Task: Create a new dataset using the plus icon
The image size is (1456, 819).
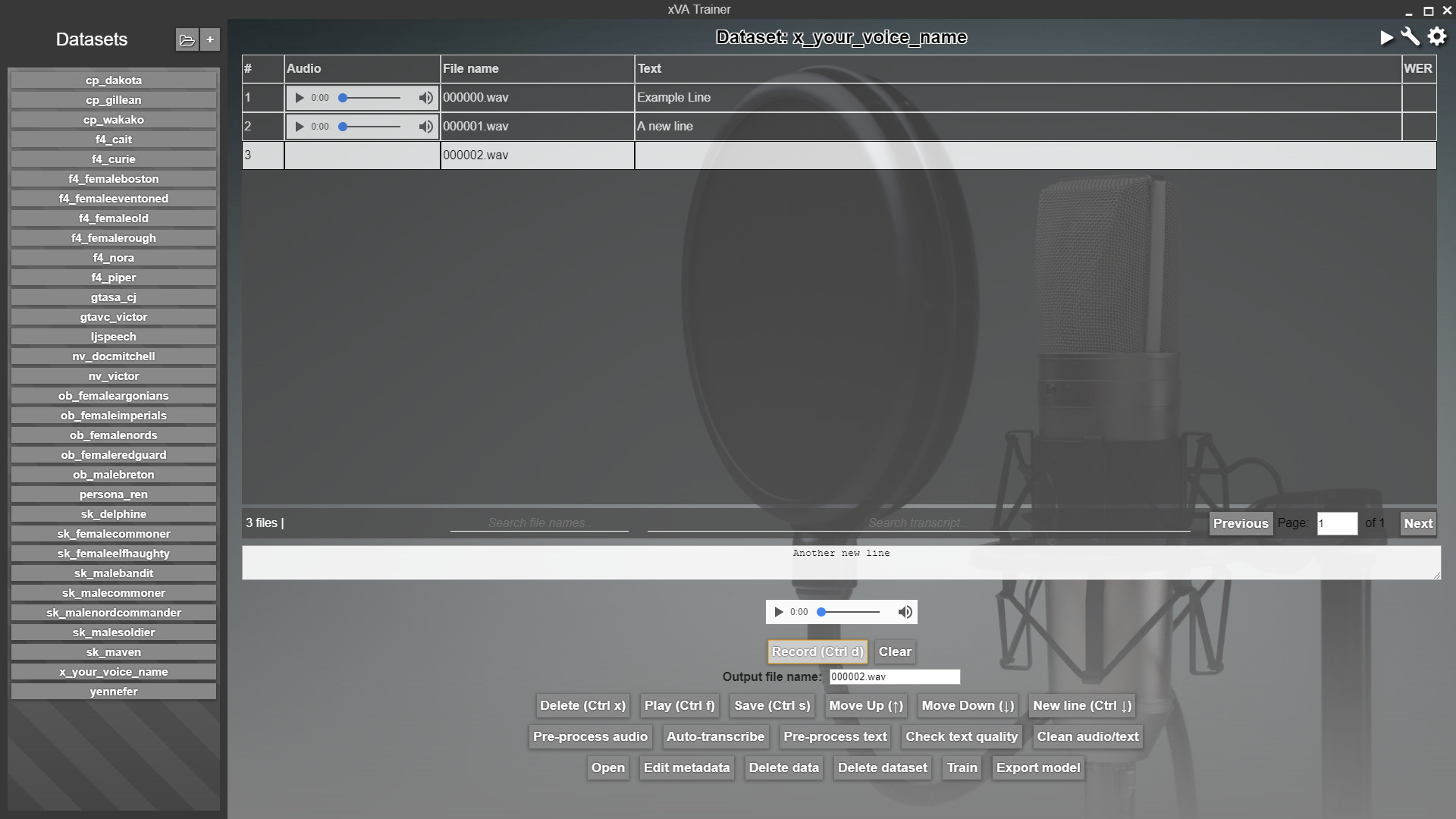Action: click(x=210, y=39)
